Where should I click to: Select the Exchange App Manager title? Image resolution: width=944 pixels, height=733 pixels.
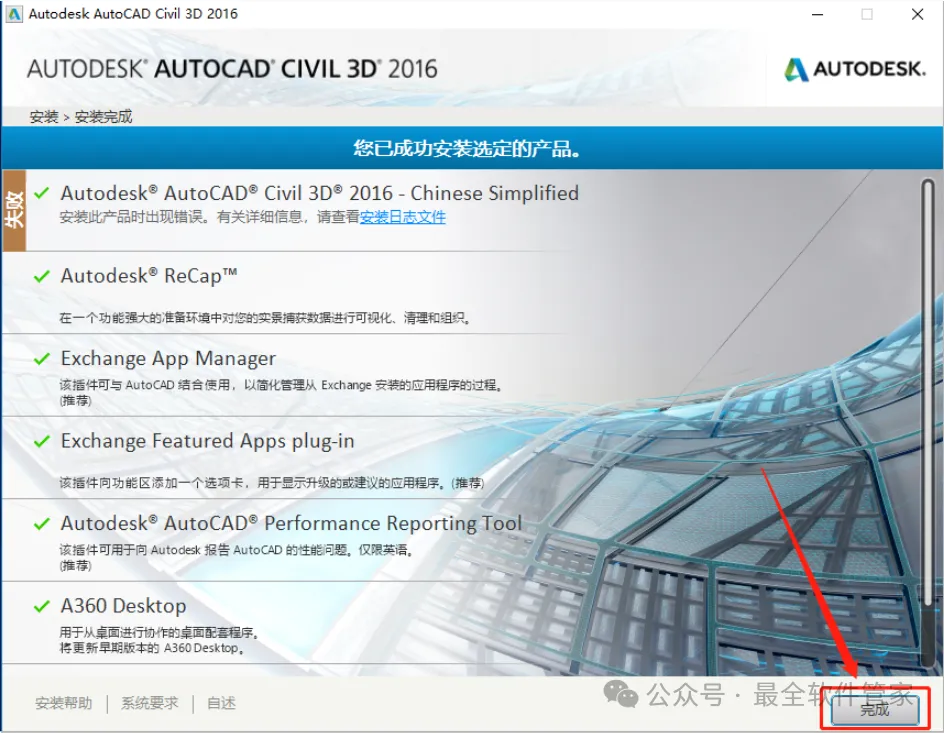pyautogui.click(x=168, y=359)
